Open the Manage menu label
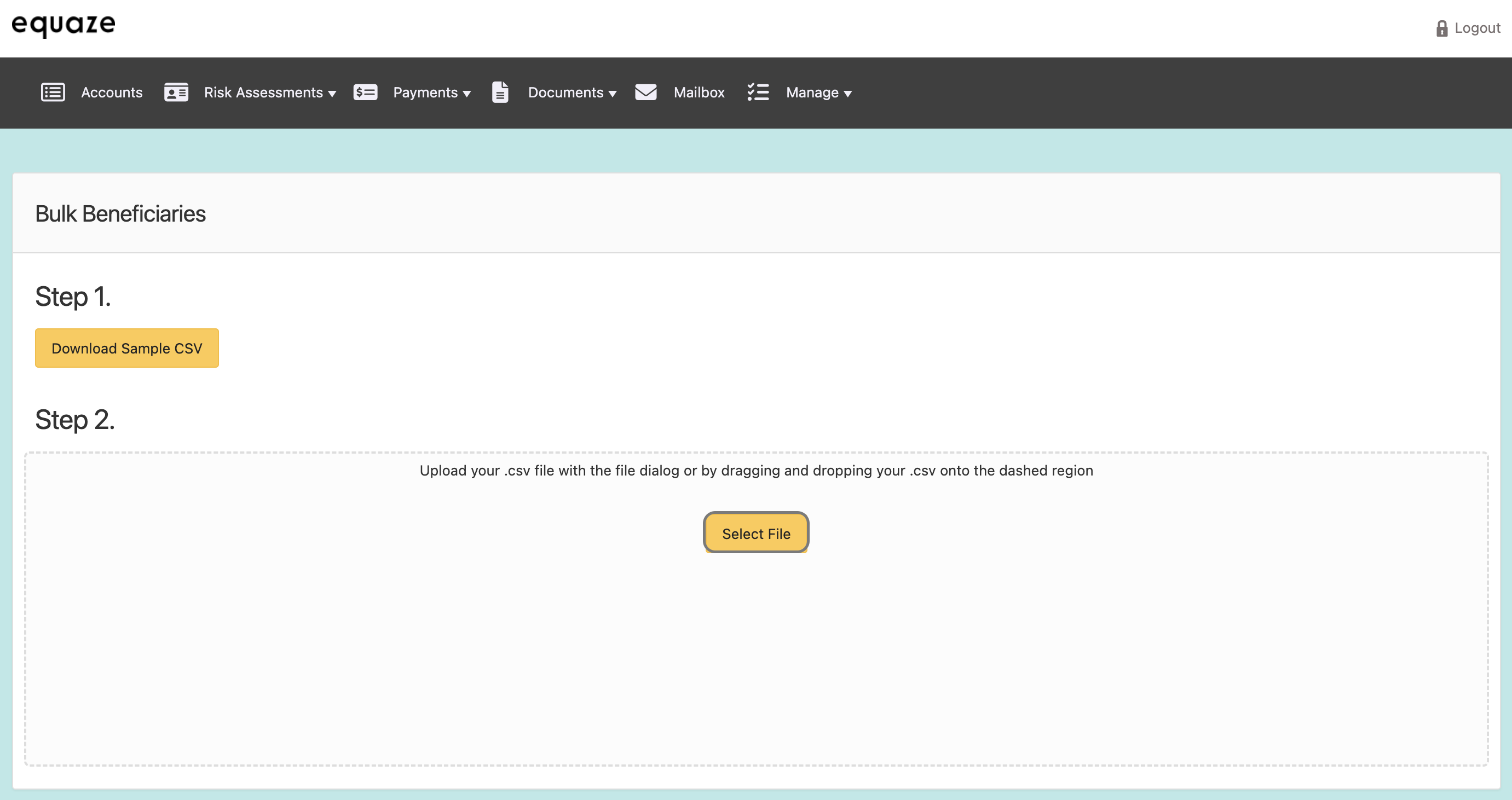Image resolution: width=1512 pixels, height=800 pixels. tap(812, 92)
